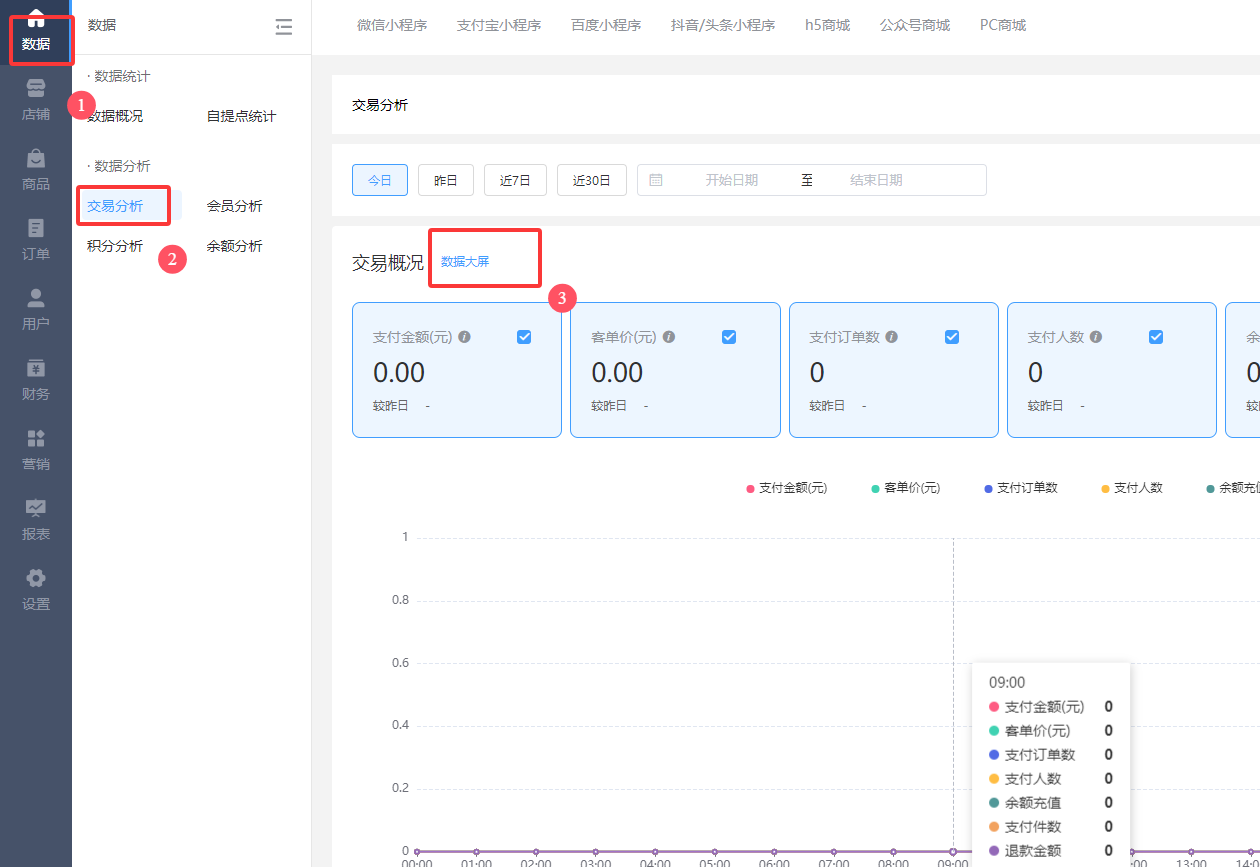Open 数据概况 in the submenu
This screenshot has height=867, width=1260.
(x=115, y=116)
